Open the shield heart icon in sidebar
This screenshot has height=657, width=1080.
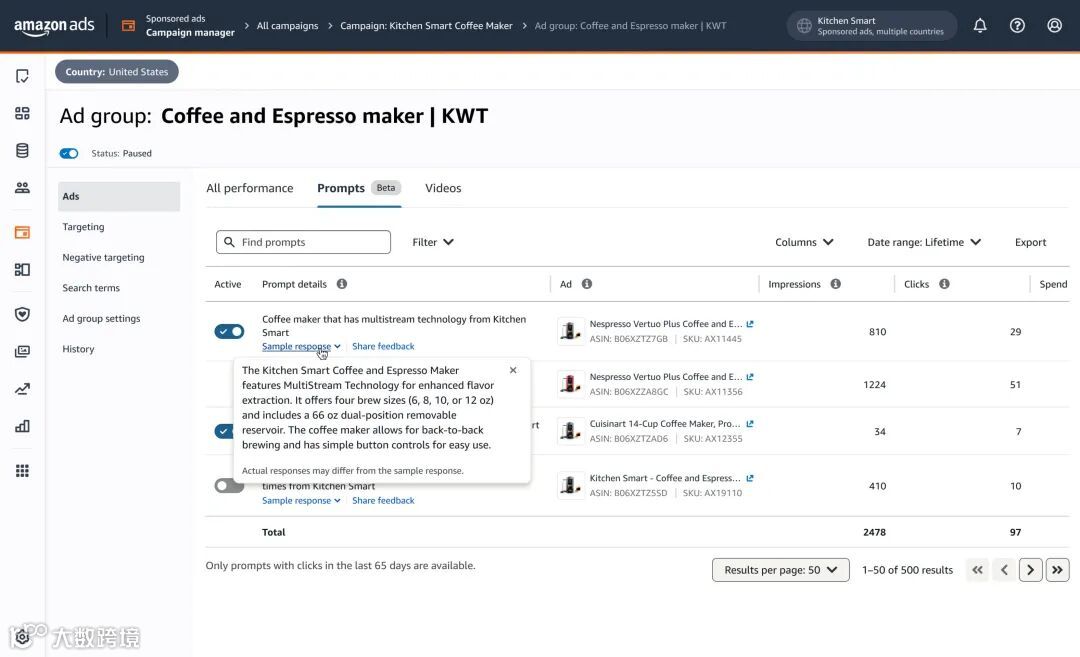(22, 314)
